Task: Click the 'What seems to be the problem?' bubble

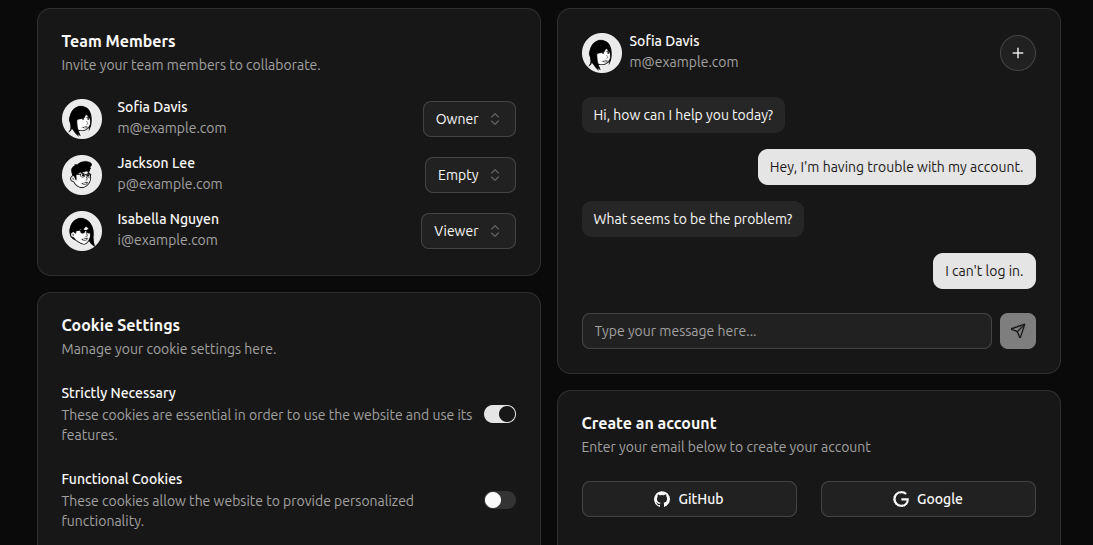Action: click(692, 219)
